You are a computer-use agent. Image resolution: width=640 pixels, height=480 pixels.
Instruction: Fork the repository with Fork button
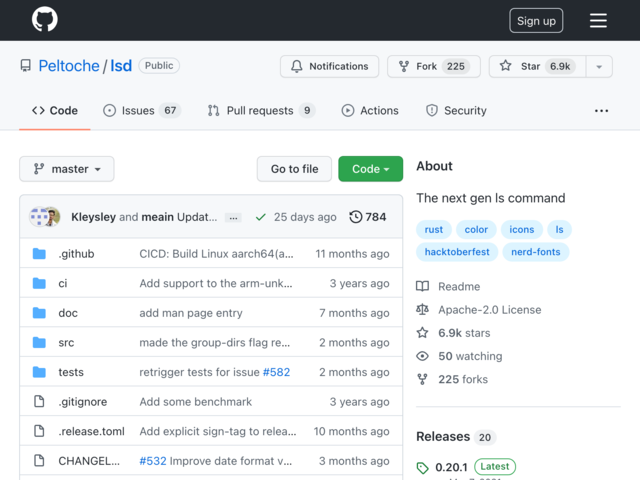click(434, 66)
